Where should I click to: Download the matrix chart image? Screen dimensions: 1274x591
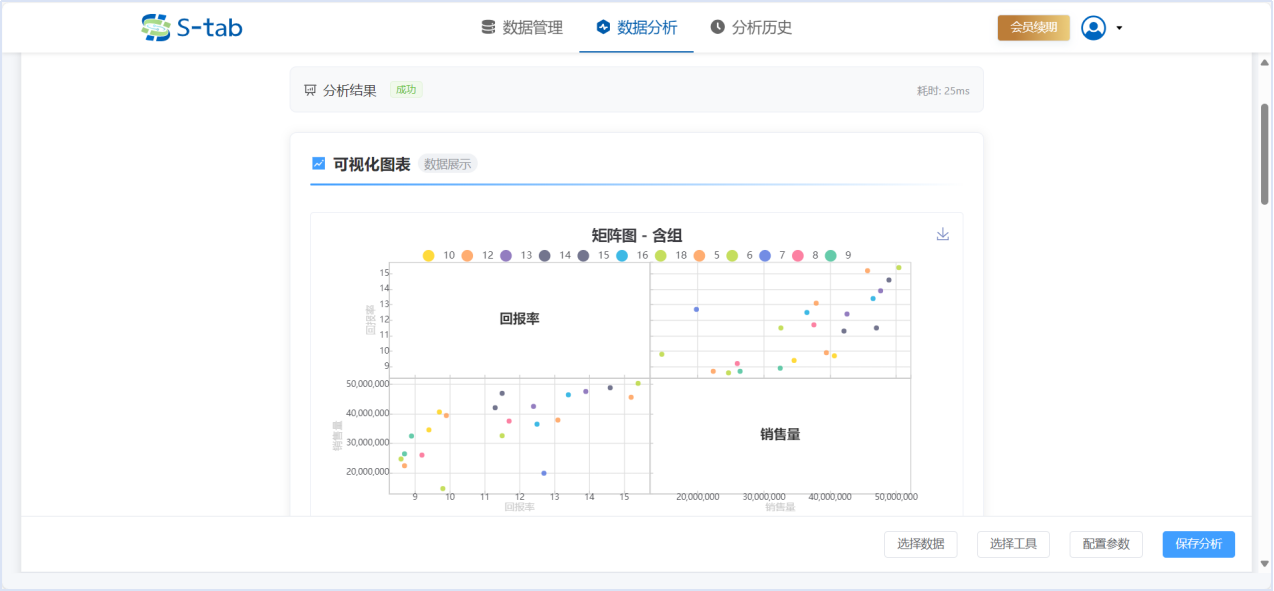942,234
